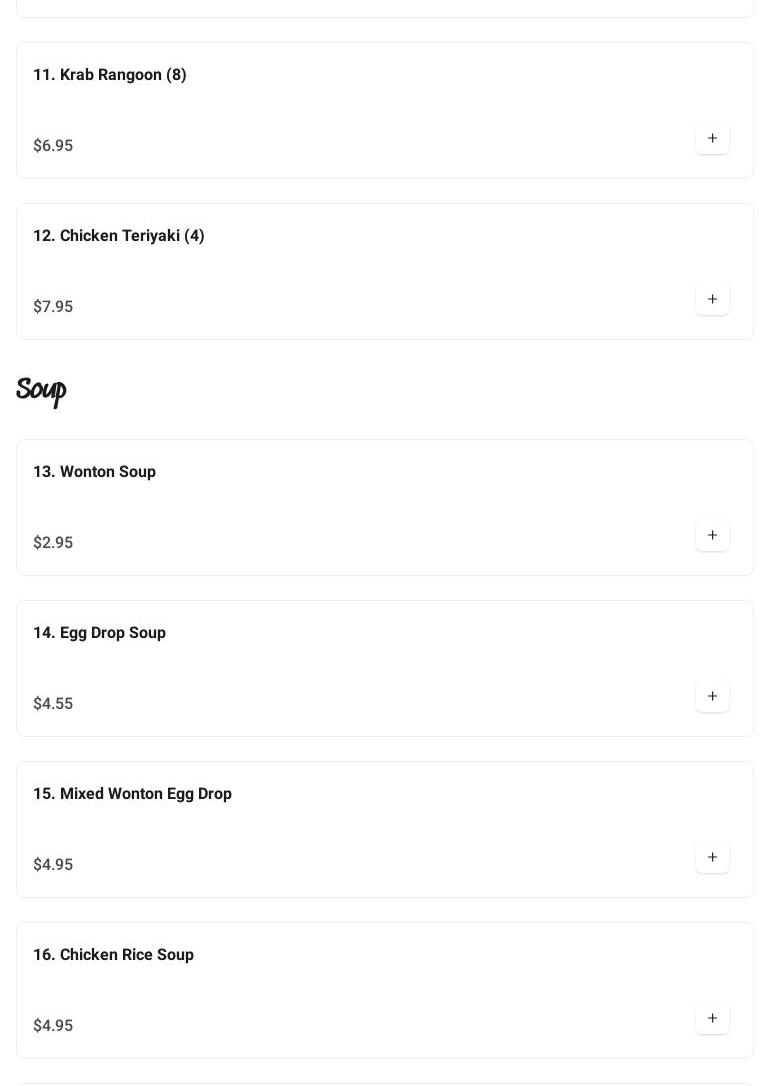Select the Chicken Rice Soup menu card
770x1086 pixels.
[385, 990]
